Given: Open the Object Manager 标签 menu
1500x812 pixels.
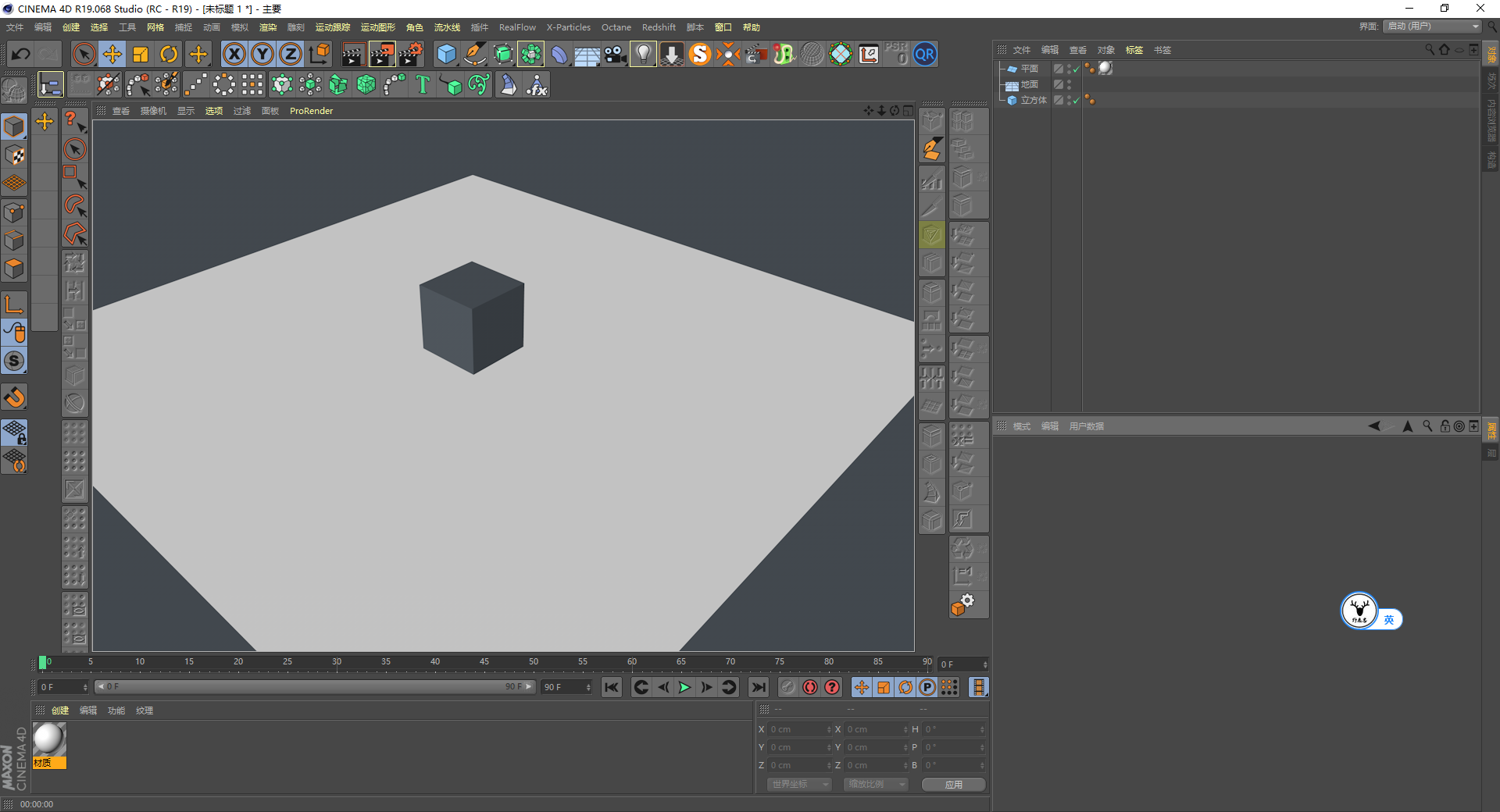Looking at the screenshot, I should (x=1134, y=50).
